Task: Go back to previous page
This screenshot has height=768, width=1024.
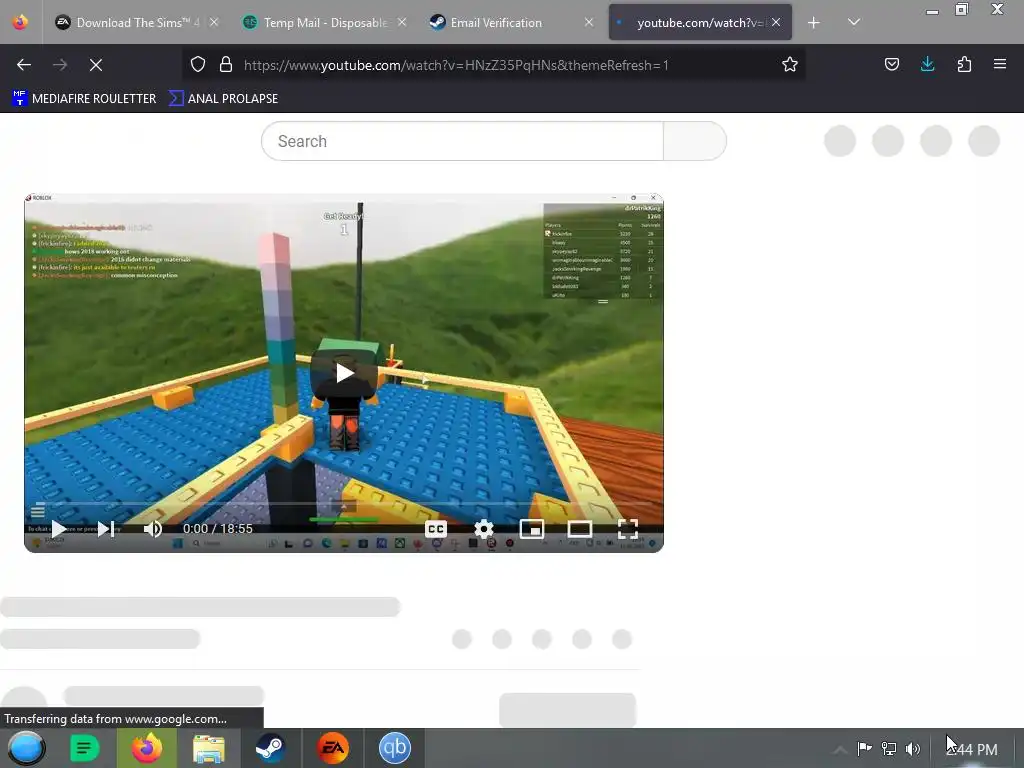Action: coord(24,65)
